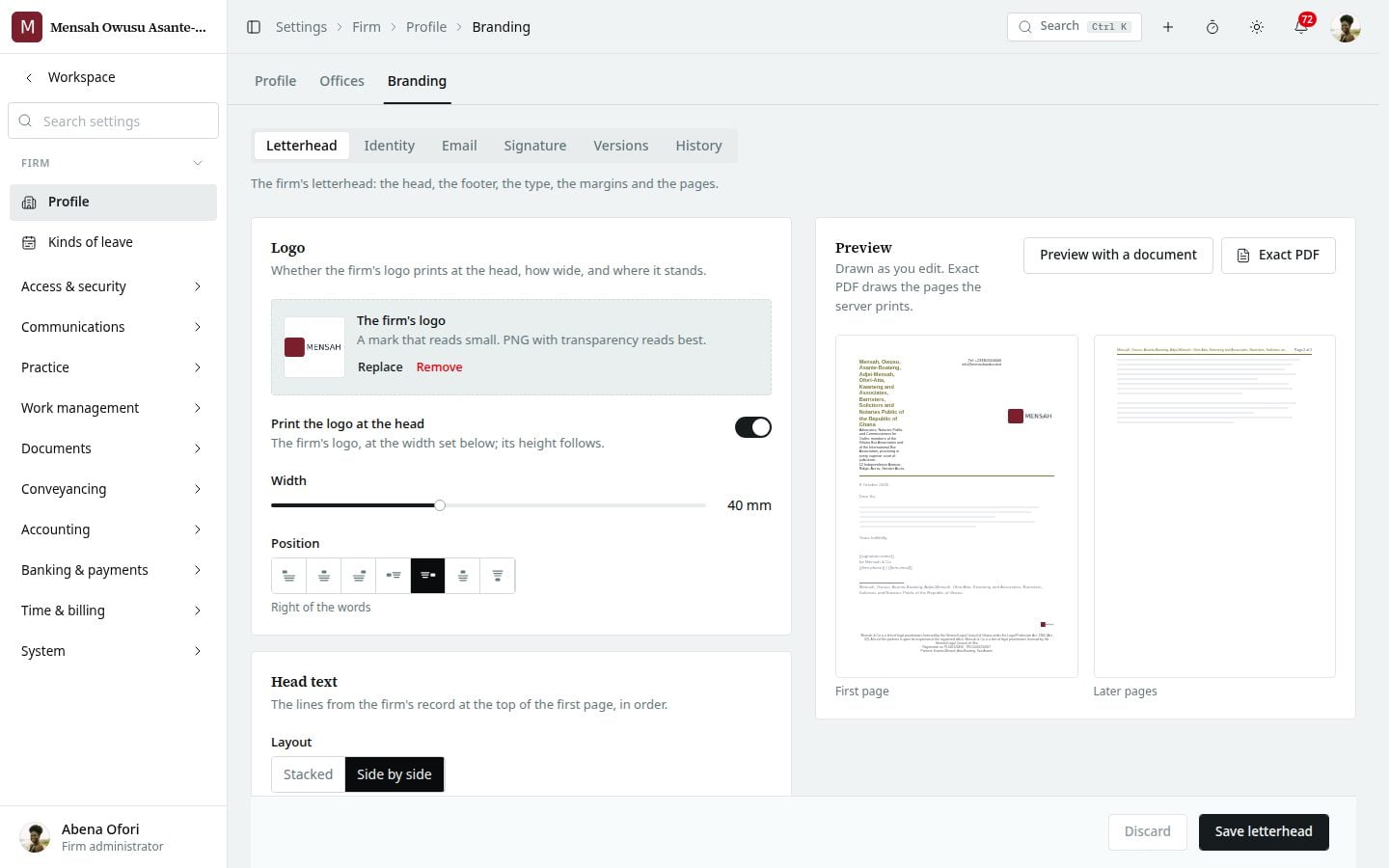
Task: Select Side by side layout option
Action: click(x=395, y=774)
